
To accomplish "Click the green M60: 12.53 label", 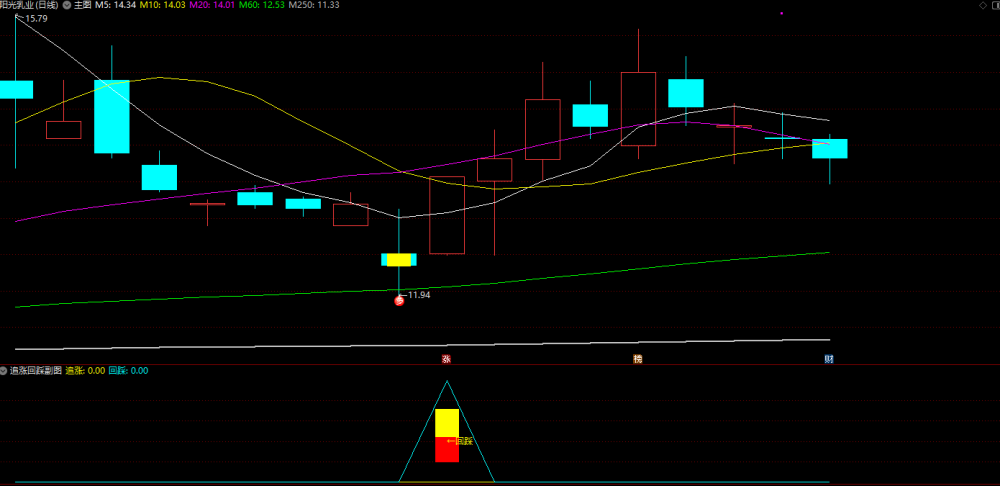I will tap(261, 5).
